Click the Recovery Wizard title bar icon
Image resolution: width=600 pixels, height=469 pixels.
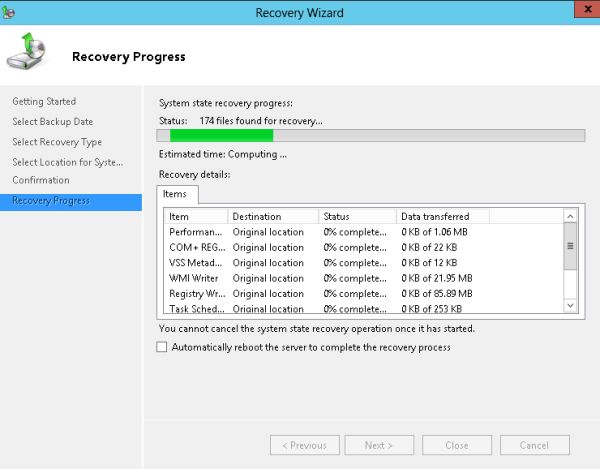8,12
